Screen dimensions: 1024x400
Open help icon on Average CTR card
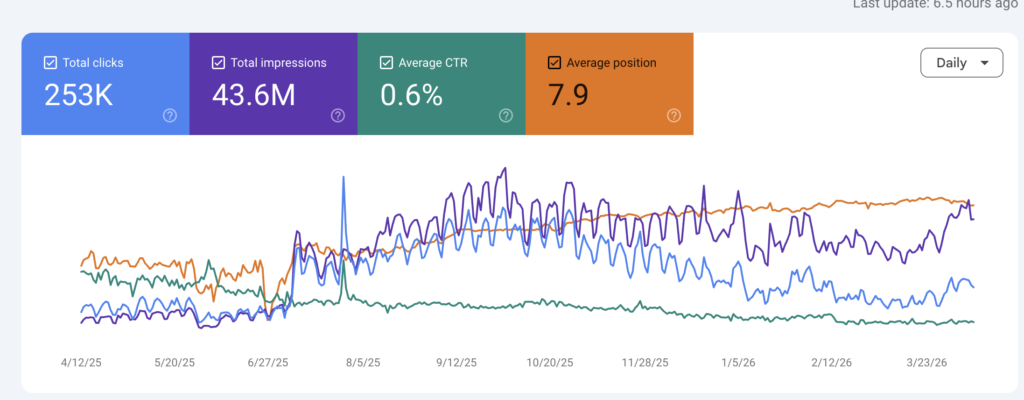[x=506, y=116]
